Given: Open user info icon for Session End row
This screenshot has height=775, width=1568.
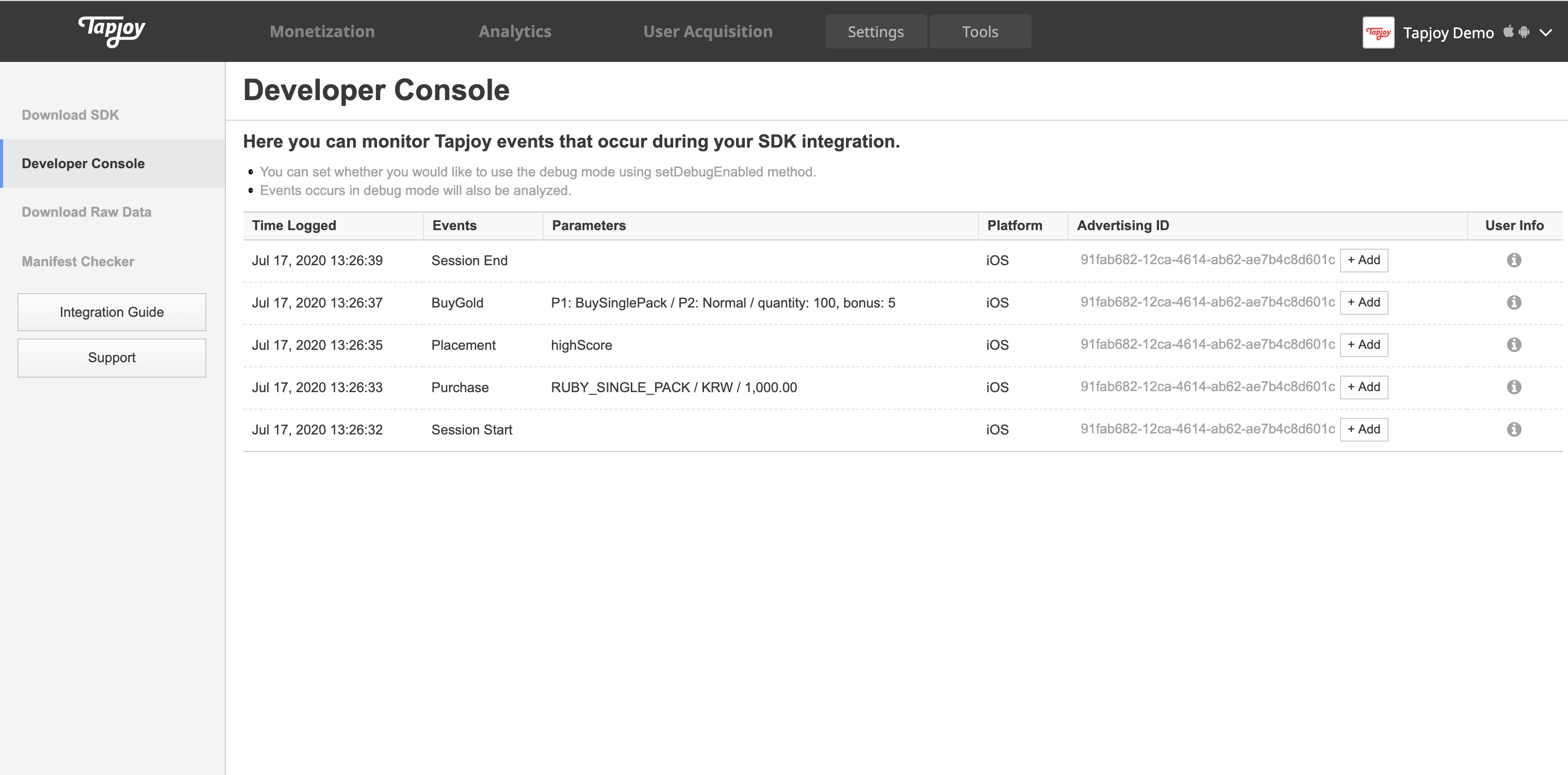Looking at the screenshot, I should click(1514, 260).
